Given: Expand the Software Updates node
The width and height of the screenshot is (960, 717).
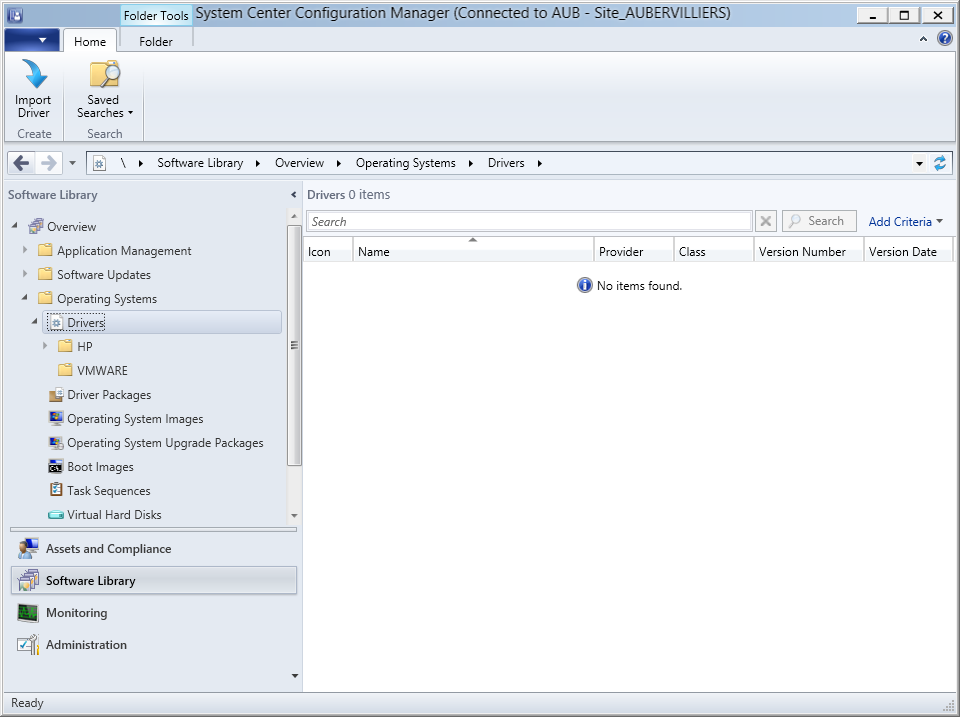Looking at the screenshot, I should click(x=25, y=274).
